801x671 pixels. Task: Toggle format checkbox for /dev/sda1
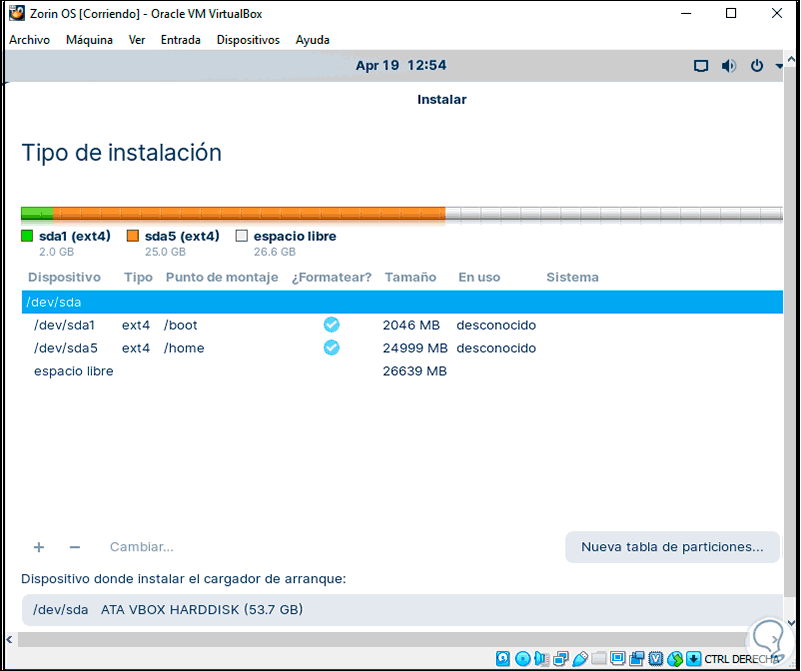point(332,325)
